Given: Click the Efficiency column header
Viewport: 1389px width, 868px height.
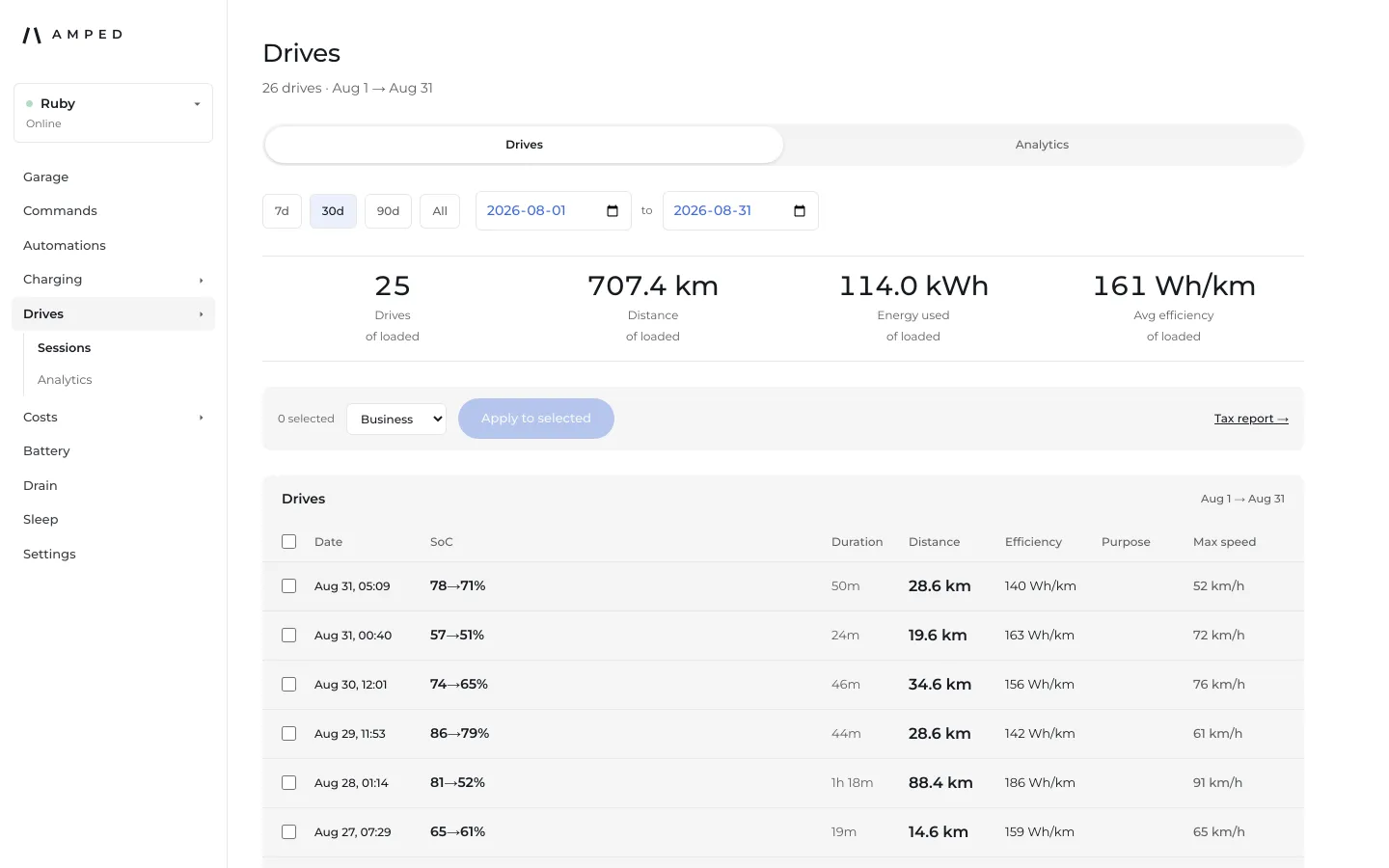Looking at the screenshot, I should point(1033,542).
